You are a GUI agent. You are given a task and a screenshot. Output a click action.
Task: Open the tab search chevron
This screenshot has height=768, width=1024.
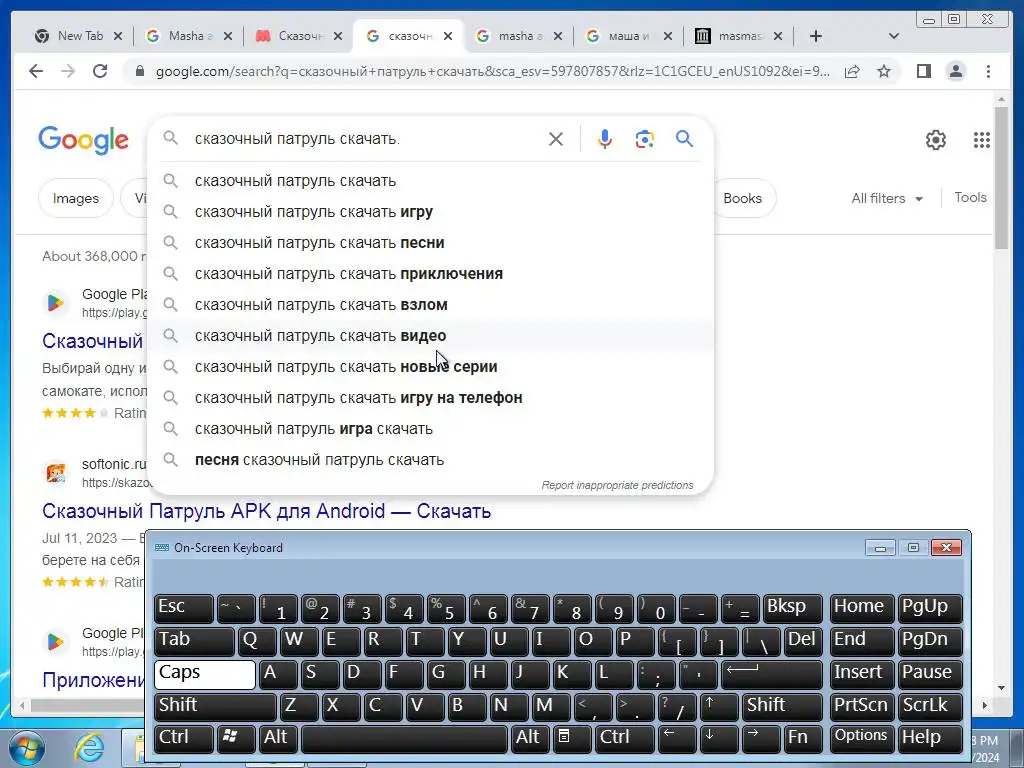[893, 37]
